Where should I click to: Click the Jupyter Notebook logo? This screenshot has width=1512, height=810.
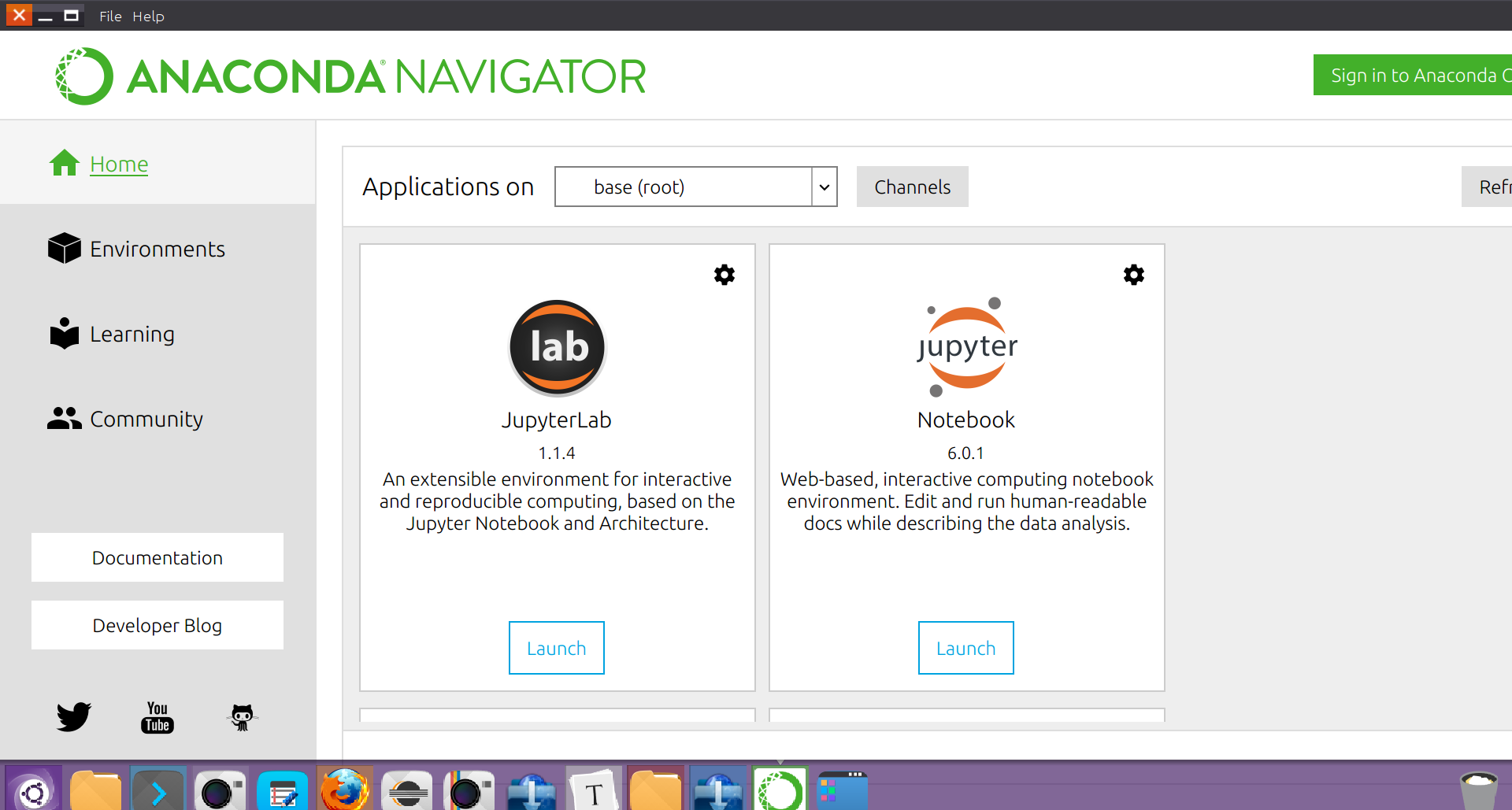click(x=967, y=347)
